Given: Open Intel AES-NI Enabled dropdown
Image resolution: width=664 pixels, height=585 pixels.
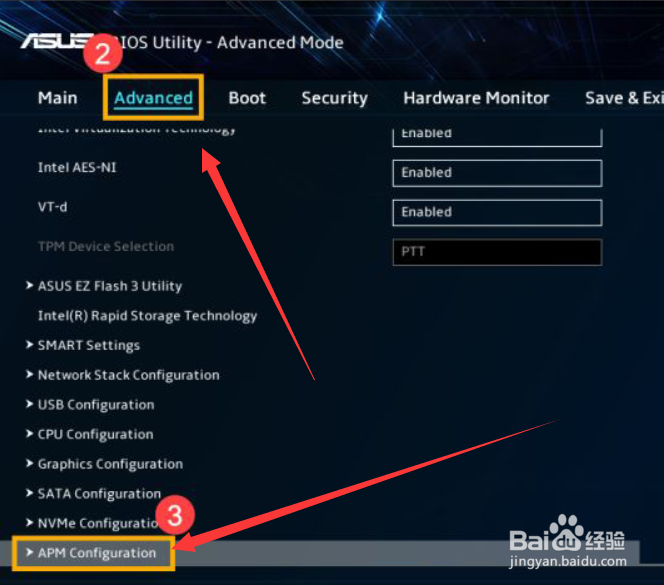Looking at the screenshot, I should pos(497,173).
